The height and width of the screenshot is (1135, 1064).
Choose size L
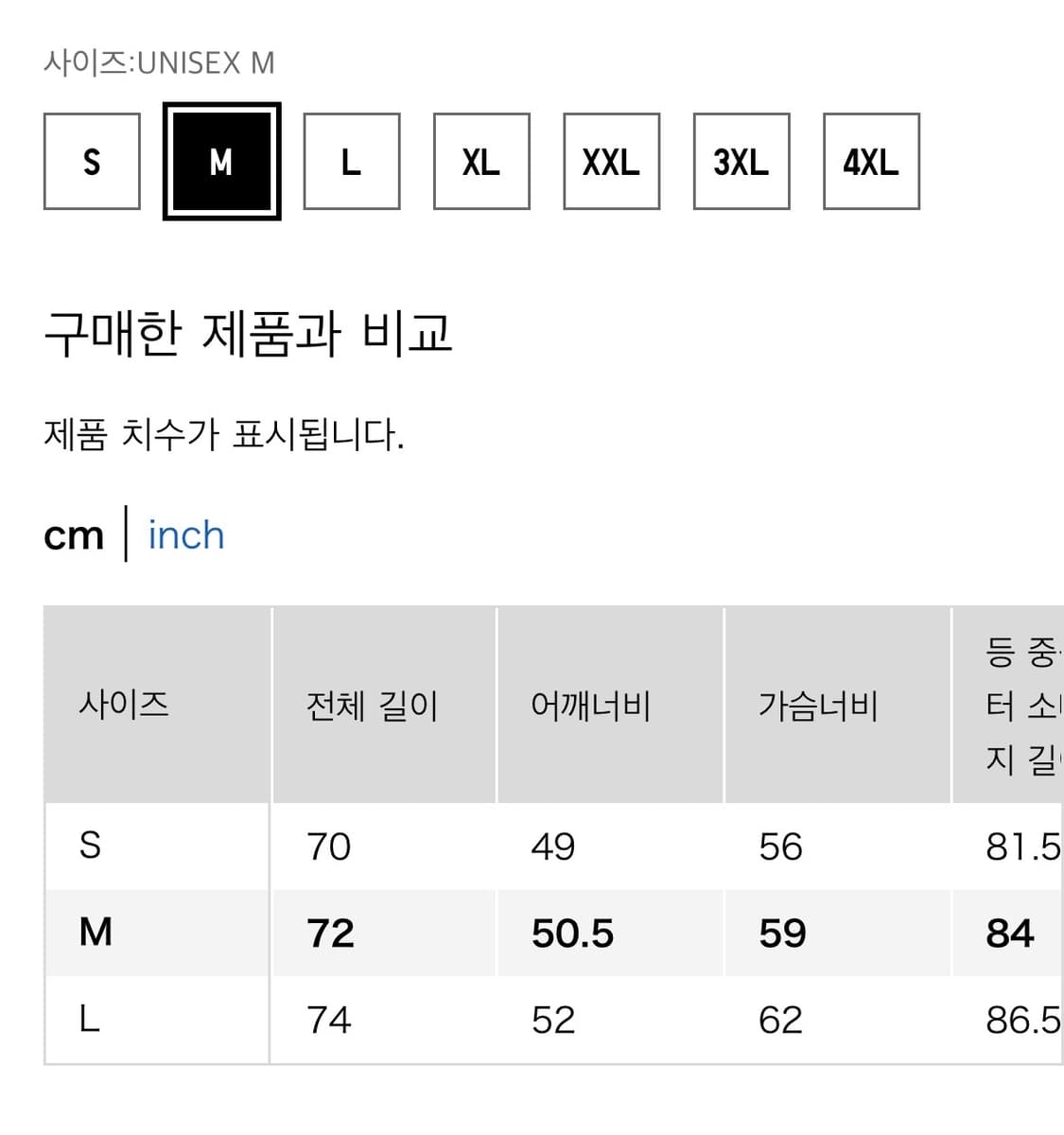pos(351,162)
